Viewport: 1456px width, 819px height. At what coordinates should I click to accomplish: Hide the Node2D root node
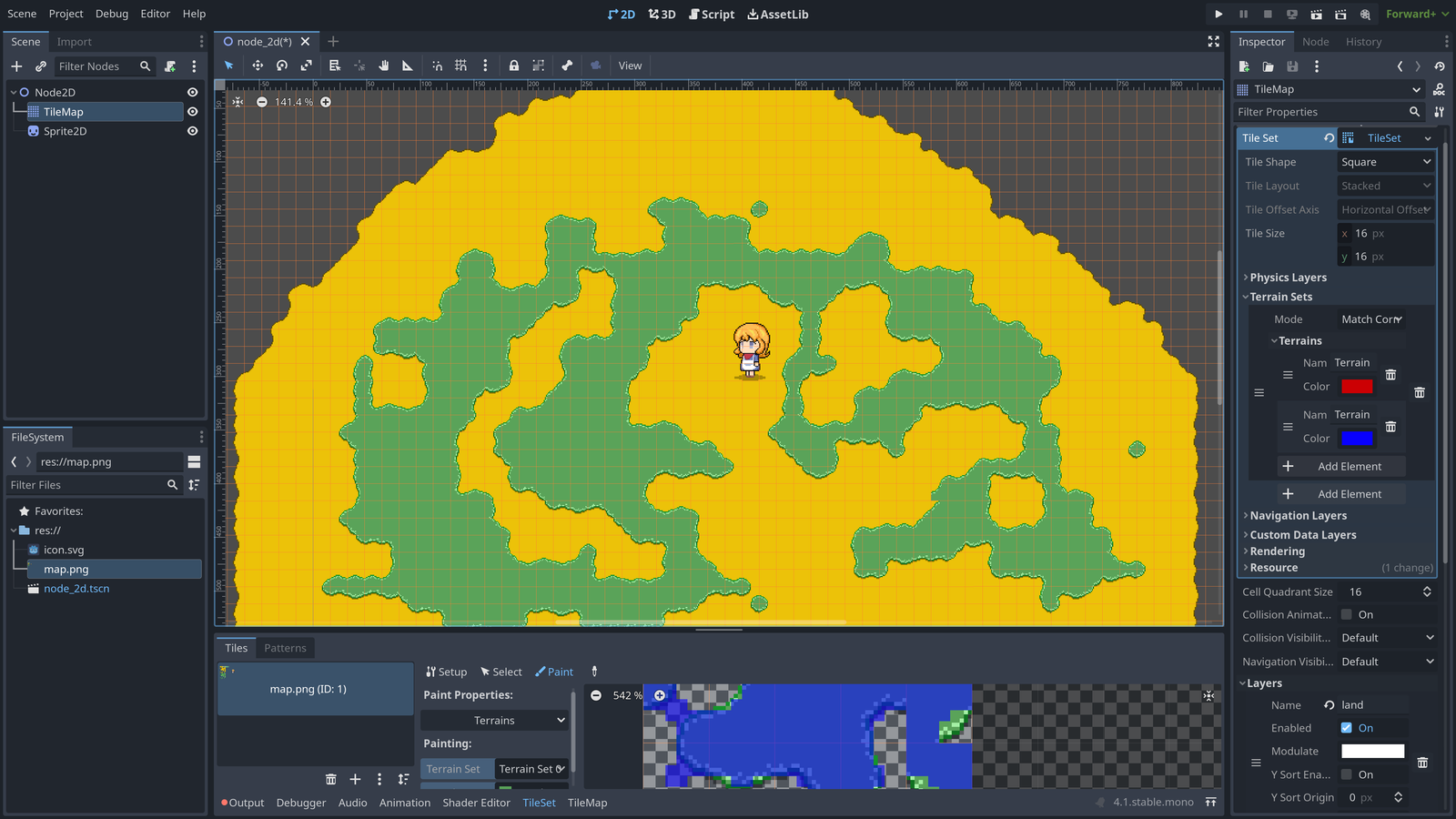click(193, 92)
